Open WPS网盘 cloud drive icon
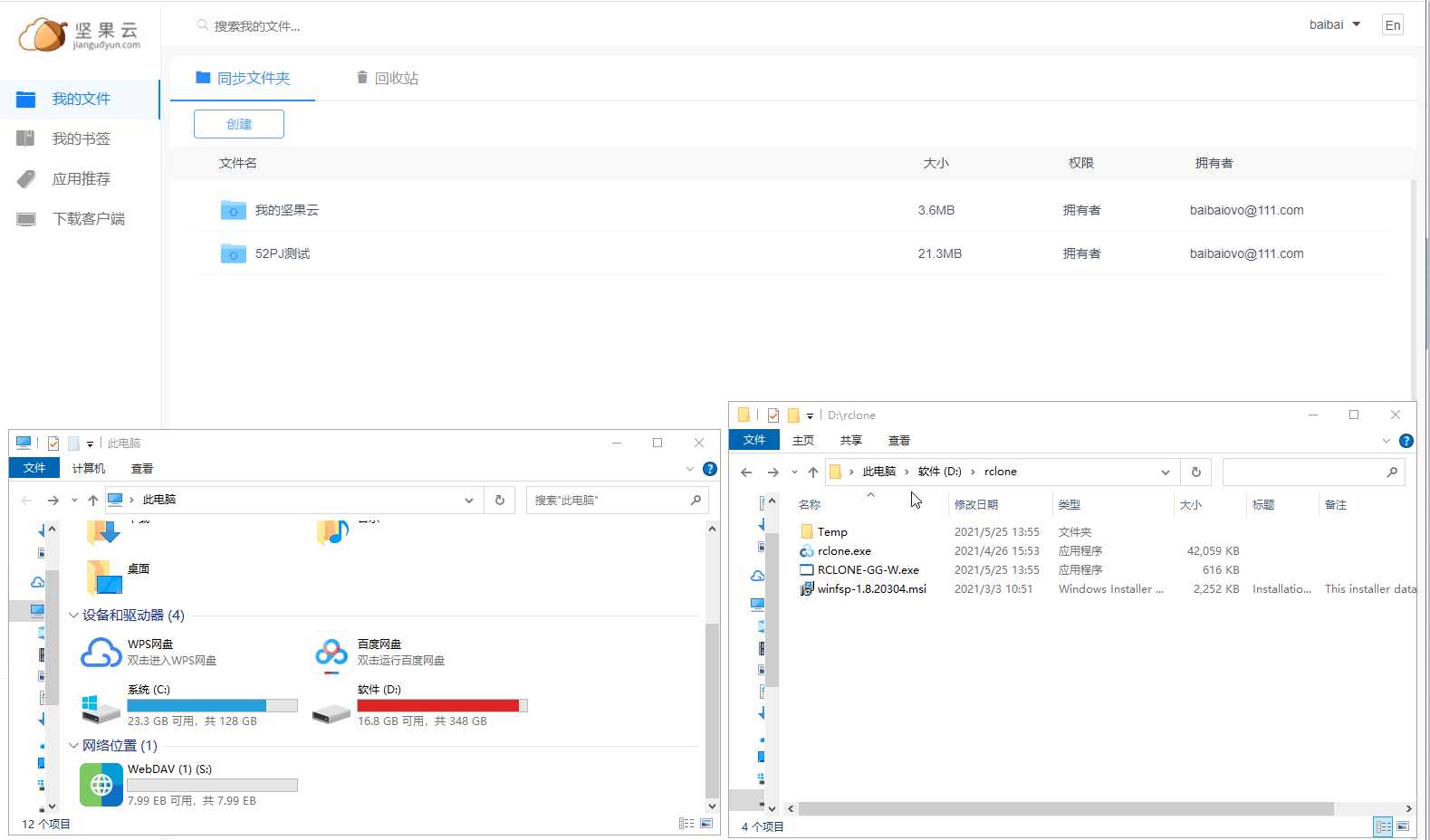The image size is (1430, 840). pyautogui.click(x=101, y=653)
